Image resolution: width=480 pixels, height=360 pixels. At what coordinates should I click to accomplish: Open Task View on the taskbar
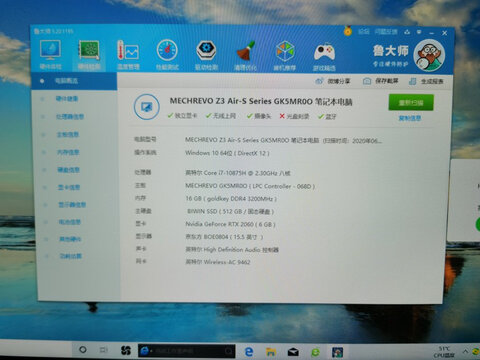tap(104, 350)
